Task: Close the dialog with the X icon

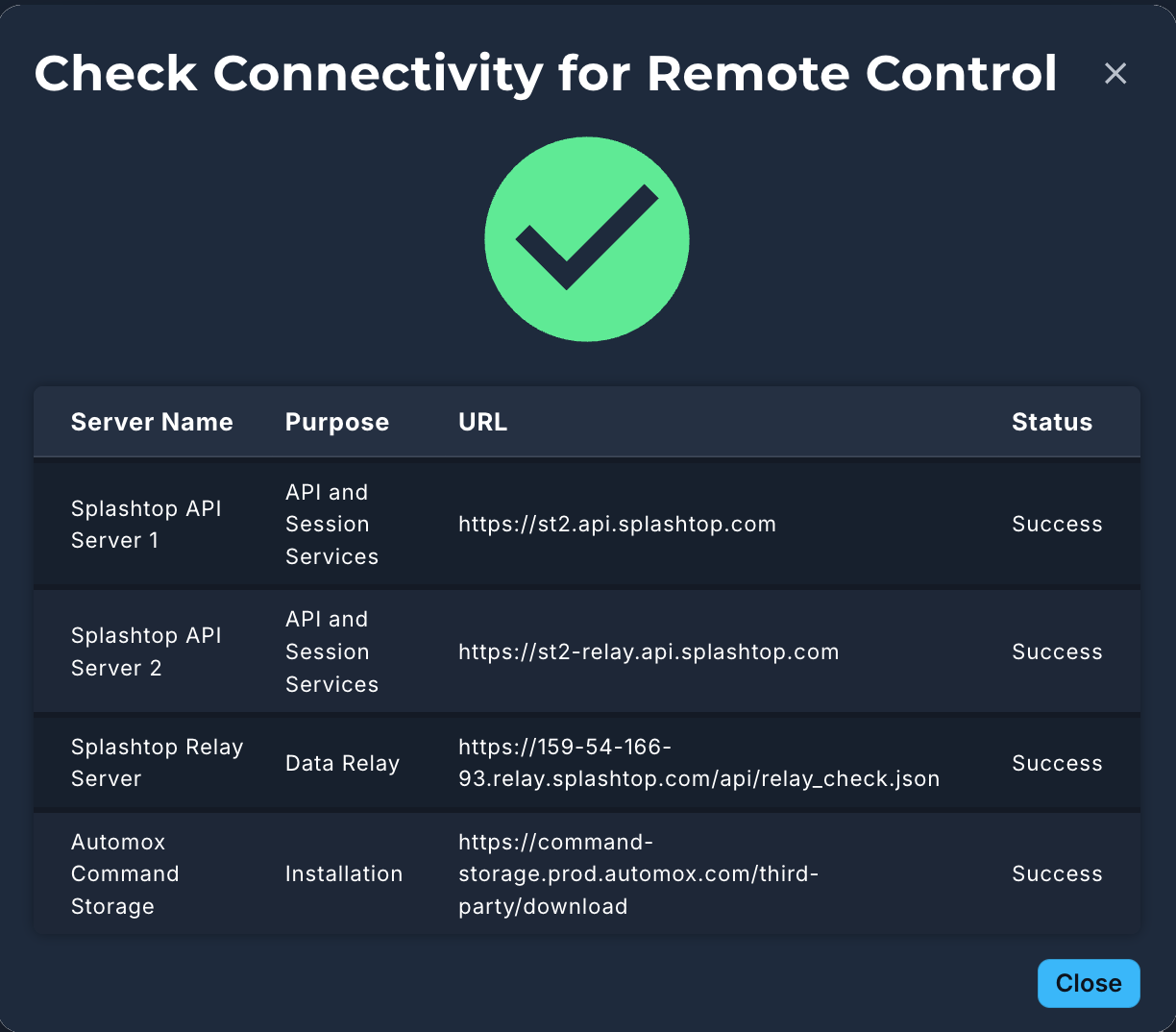Action: tap(1115, 73)
